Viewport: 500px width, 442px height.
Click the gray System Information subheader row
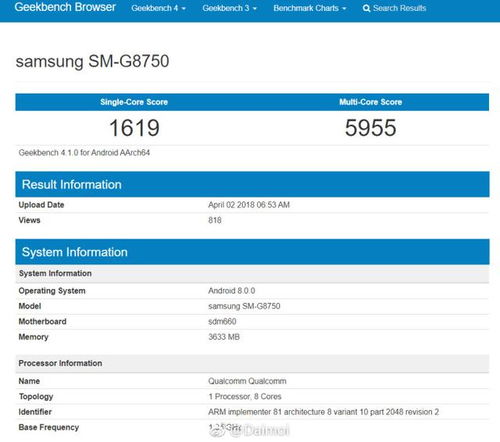252,273
